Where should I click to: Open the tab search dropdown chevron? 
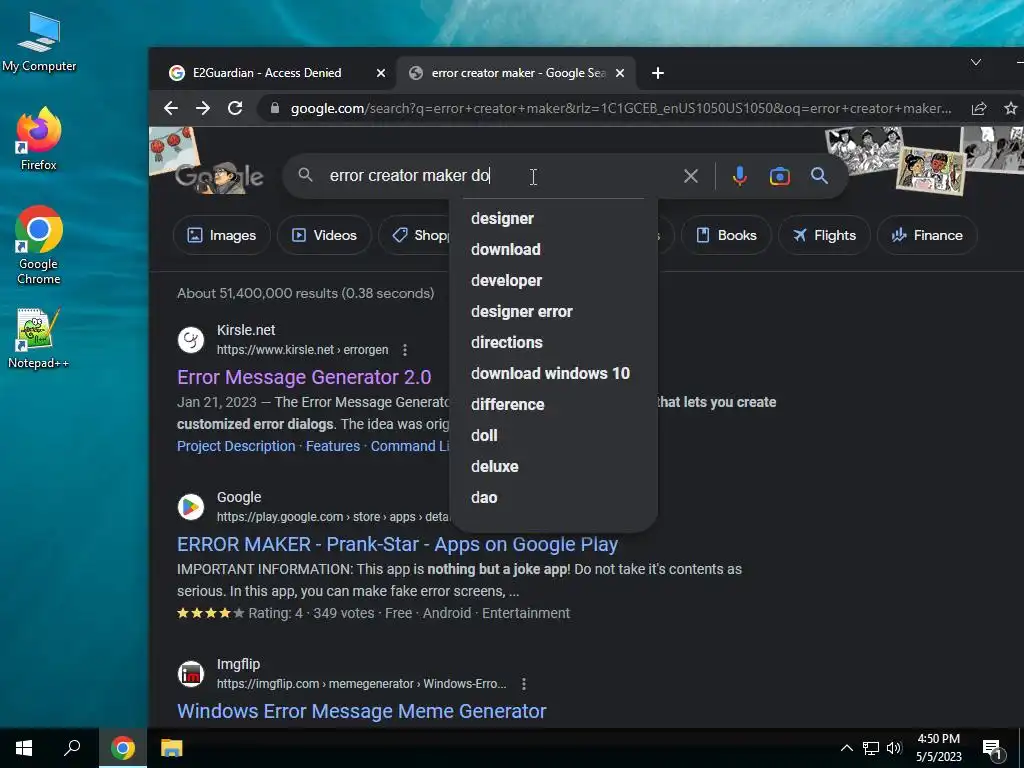click(x=976, y=63)
